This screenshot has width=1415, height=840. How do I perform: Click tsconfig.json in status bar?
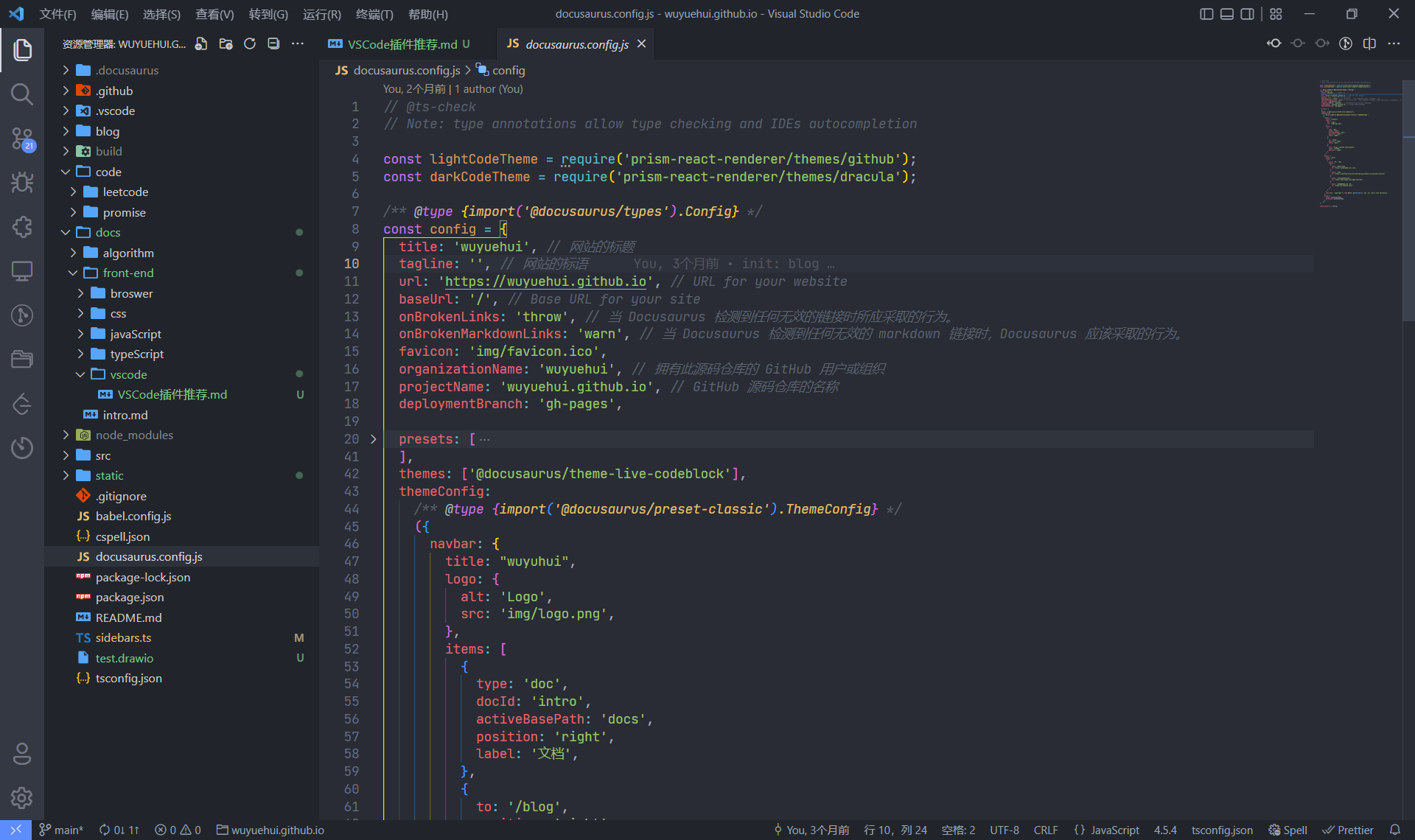[x=1222, y=830]
